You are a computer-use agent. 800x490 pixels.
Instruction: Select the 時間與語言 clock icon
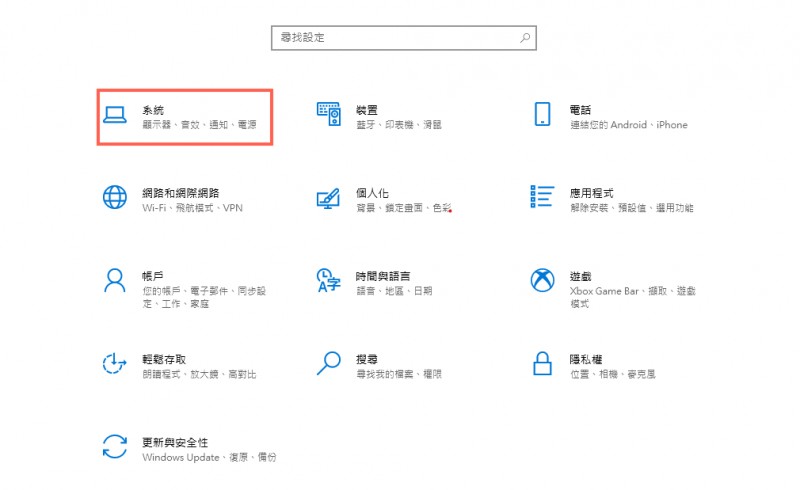pyautogui.click(x=328, y=280)
